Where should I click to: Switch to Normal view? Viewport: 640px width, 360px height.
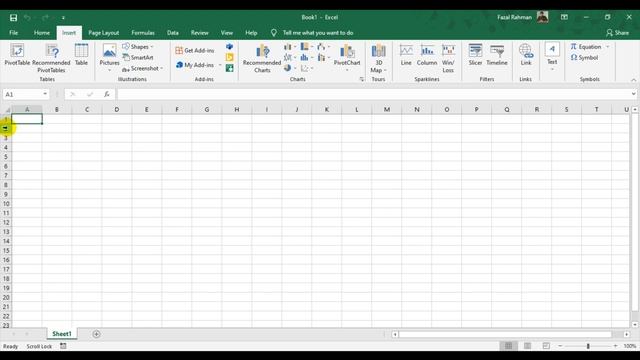tap(509, 346)
